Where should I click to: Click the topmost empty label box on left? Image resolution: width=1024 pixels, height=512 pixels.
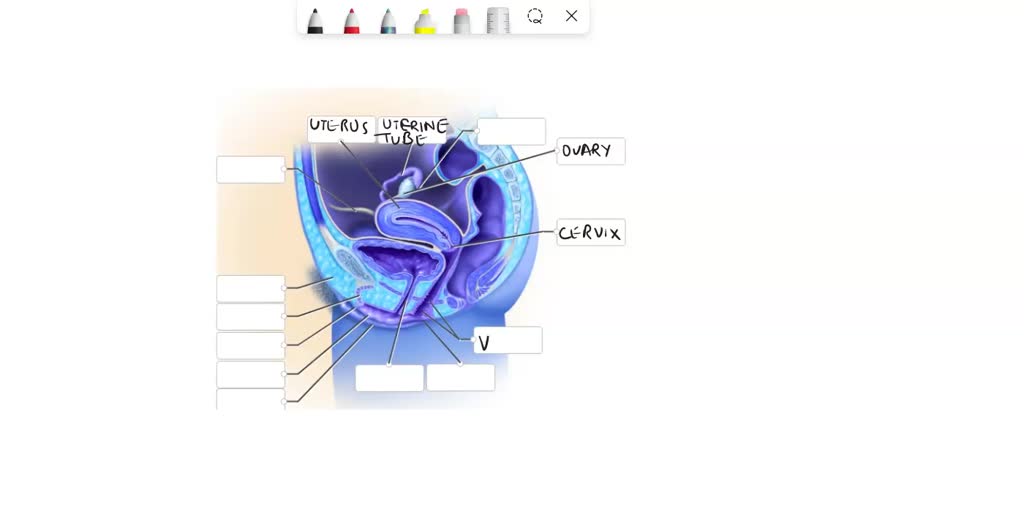(251, 169)
